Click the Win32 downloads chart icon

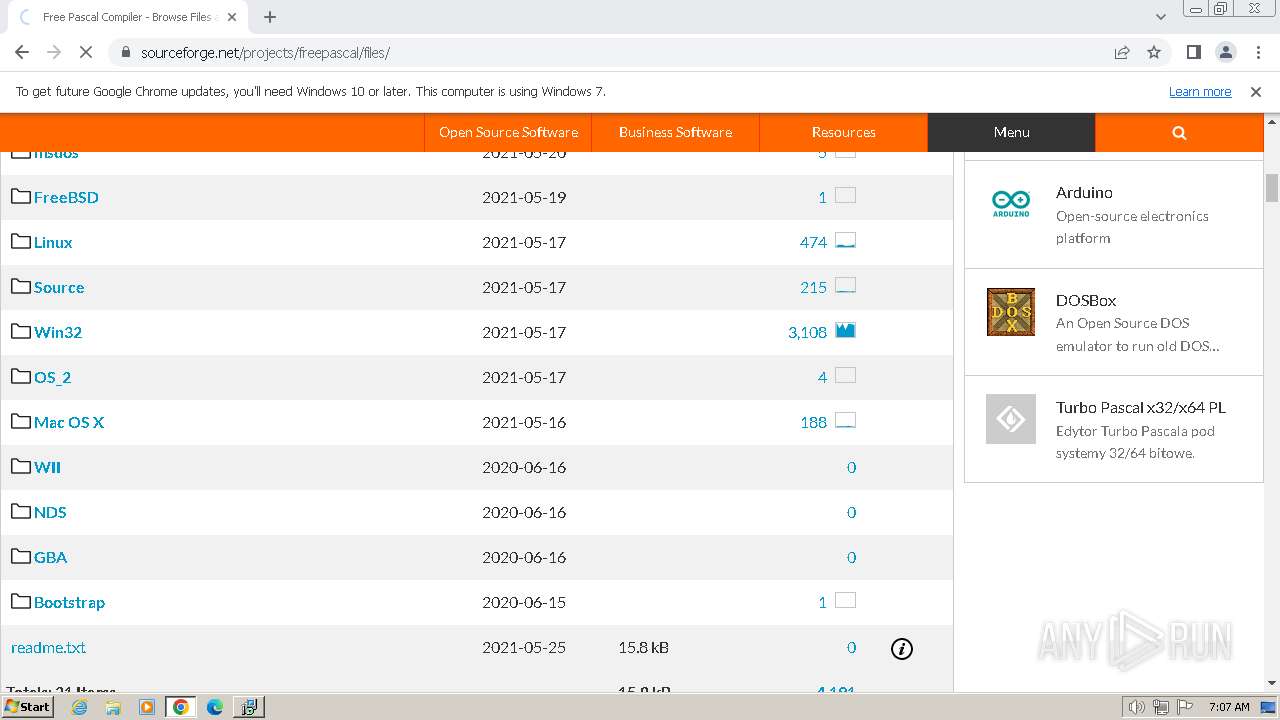click(845, 330)
